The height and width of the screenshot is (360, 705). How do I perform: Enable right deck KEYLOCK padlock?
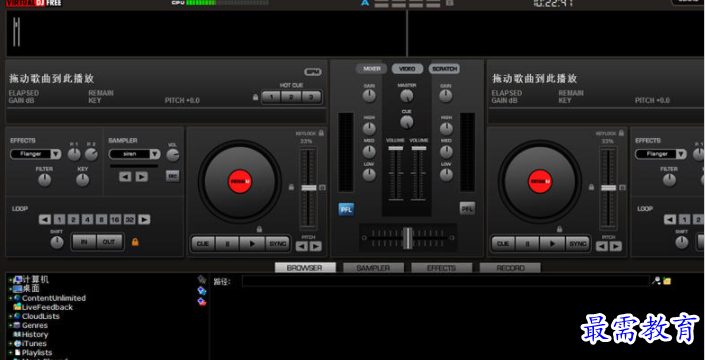pyautogui.click(x=621, y=133)
